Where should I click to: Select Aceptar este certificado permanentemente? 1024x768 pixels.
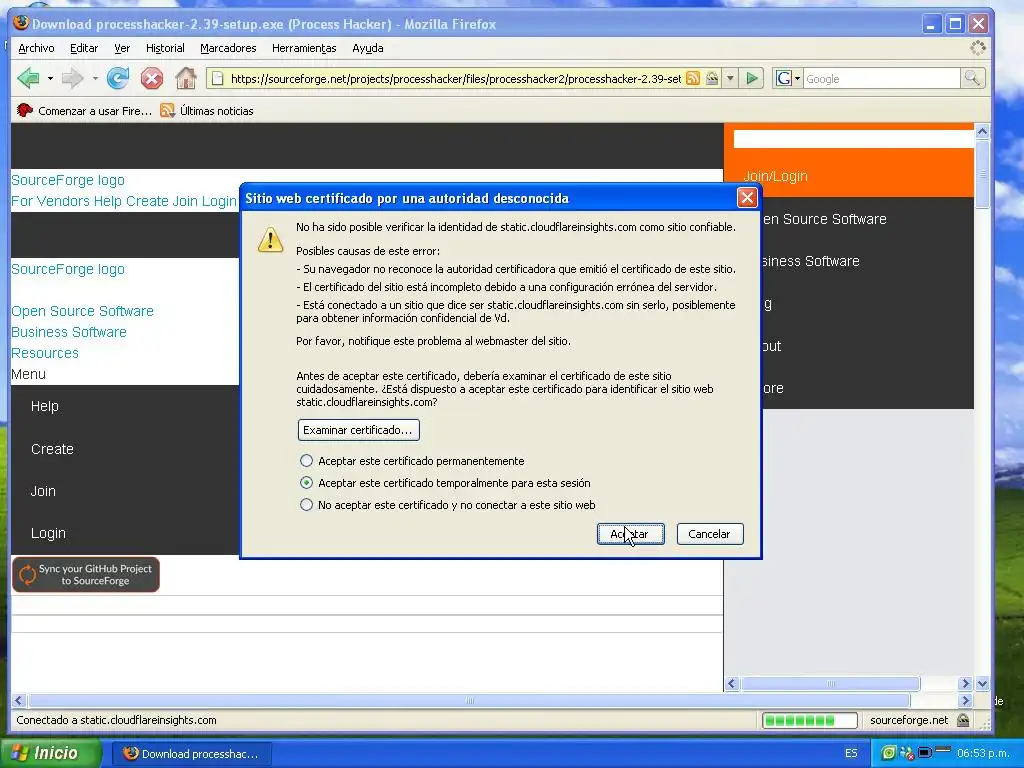click(x=306, y=460)
